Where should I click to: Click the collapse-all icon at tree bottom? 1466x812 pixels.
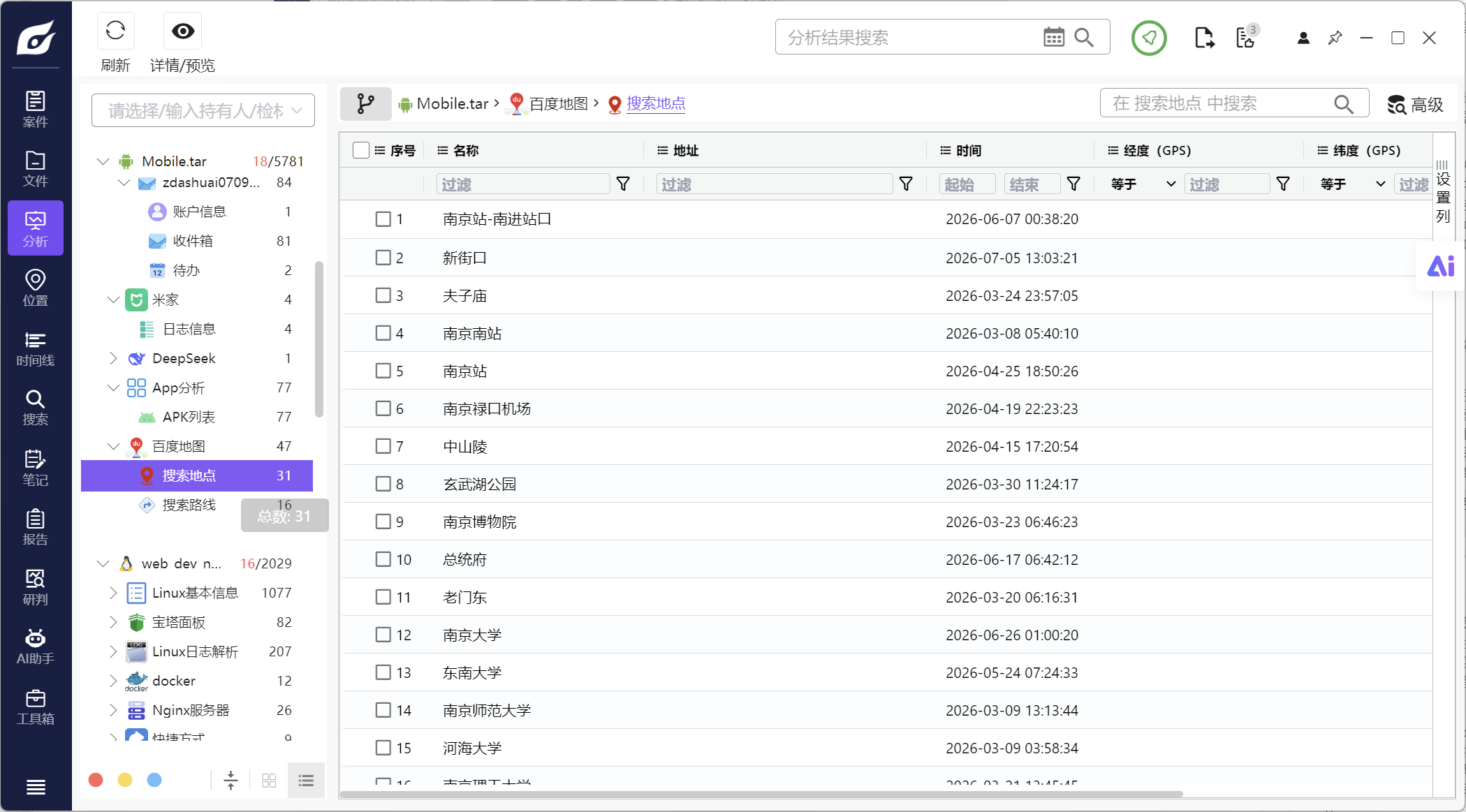point(230,780)
